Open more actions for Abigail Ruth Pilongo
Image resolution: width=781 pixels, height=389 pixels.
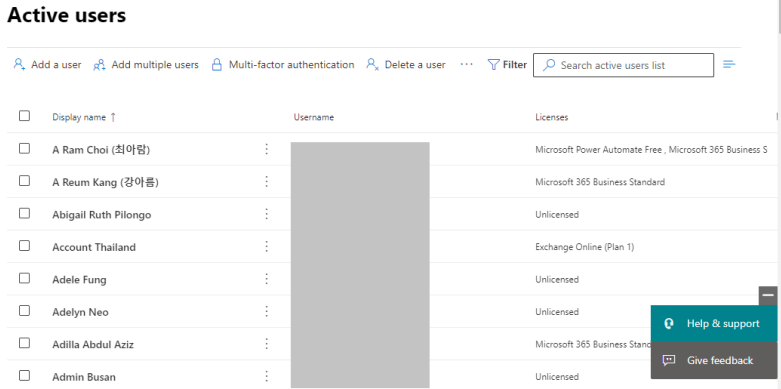pos(266,214)
